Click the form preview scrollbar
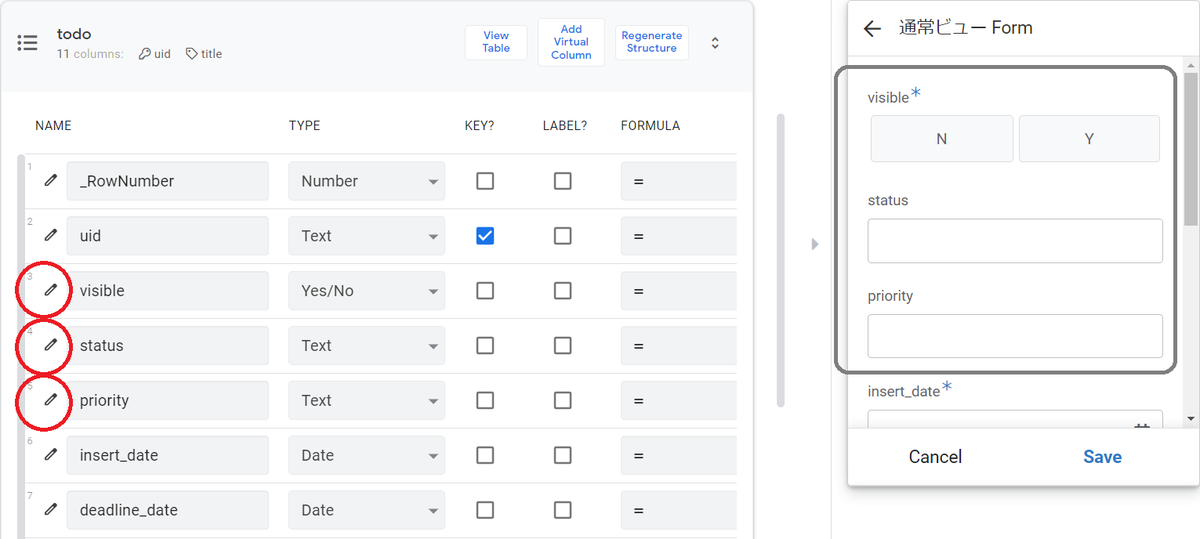The image size is (1200, 539). coord(1190,150)
